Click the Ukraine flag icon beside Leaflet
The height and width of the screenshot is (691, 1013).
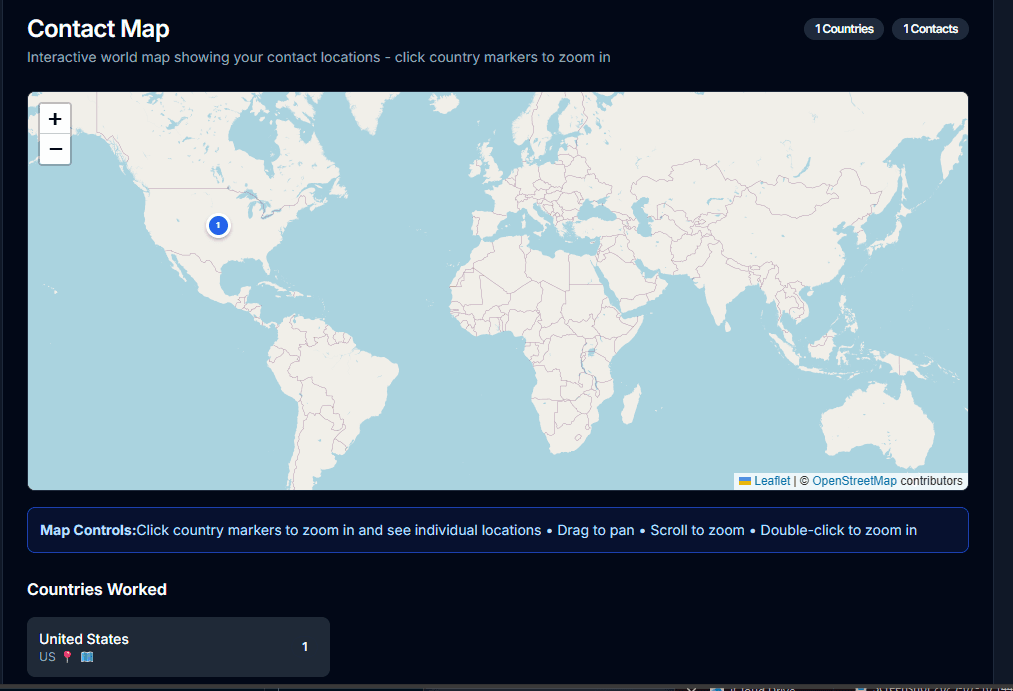[745, 481]
